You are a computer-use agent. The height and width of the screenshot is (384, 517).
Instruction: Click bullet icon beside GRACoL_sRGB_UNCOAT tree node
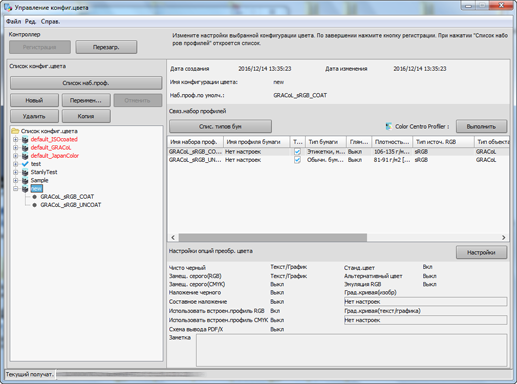34,205
